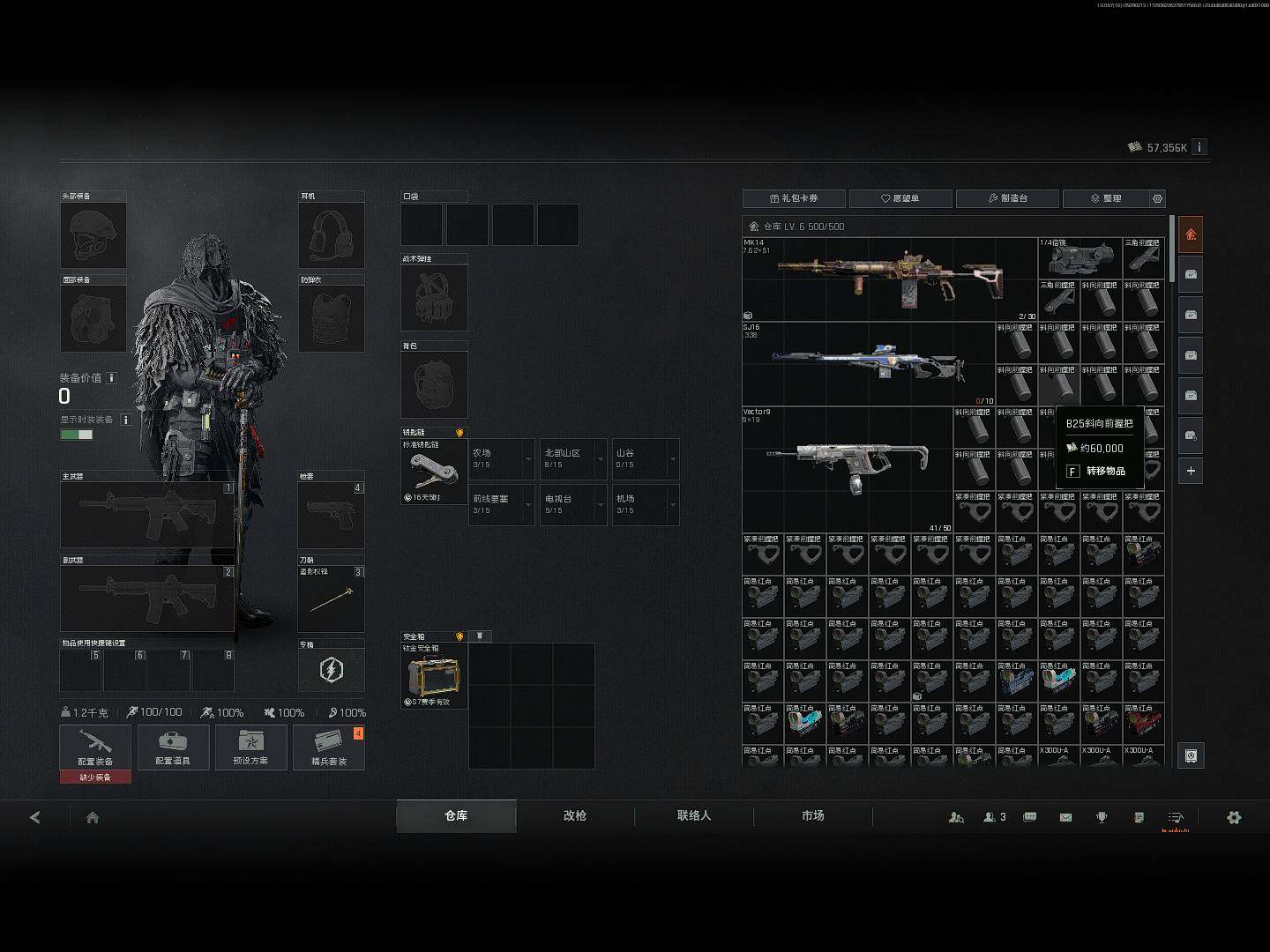Go back with the left arrow icon
The image size is (1270, 952).
coord(34,817)
